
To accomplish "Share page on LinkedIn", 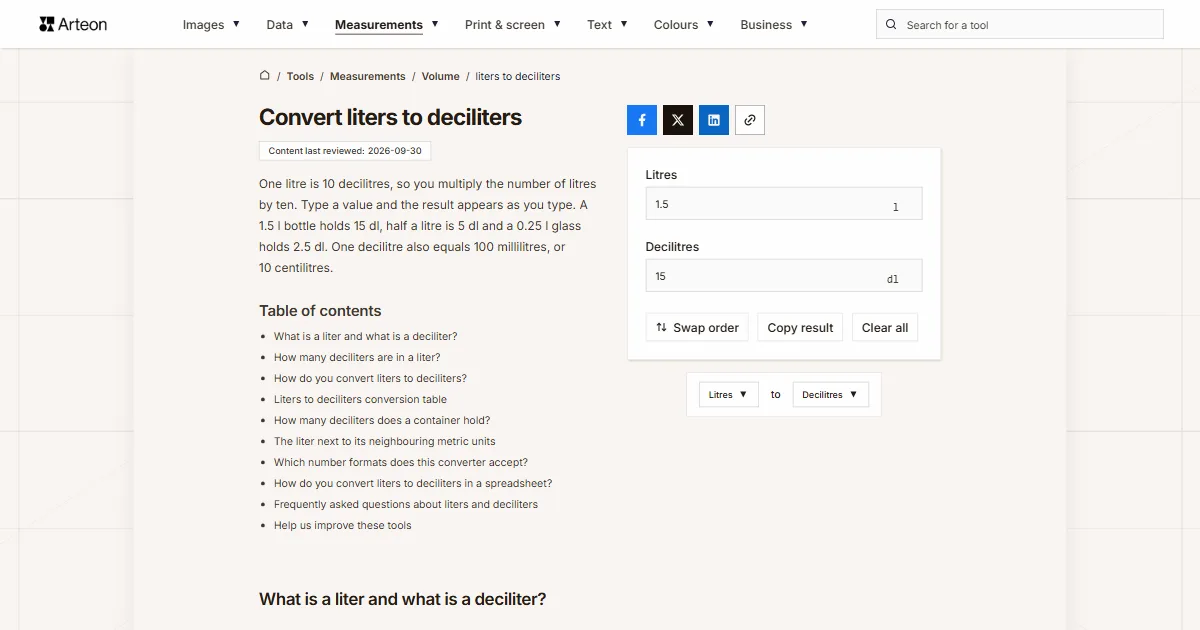I will (x=714, y=120).
